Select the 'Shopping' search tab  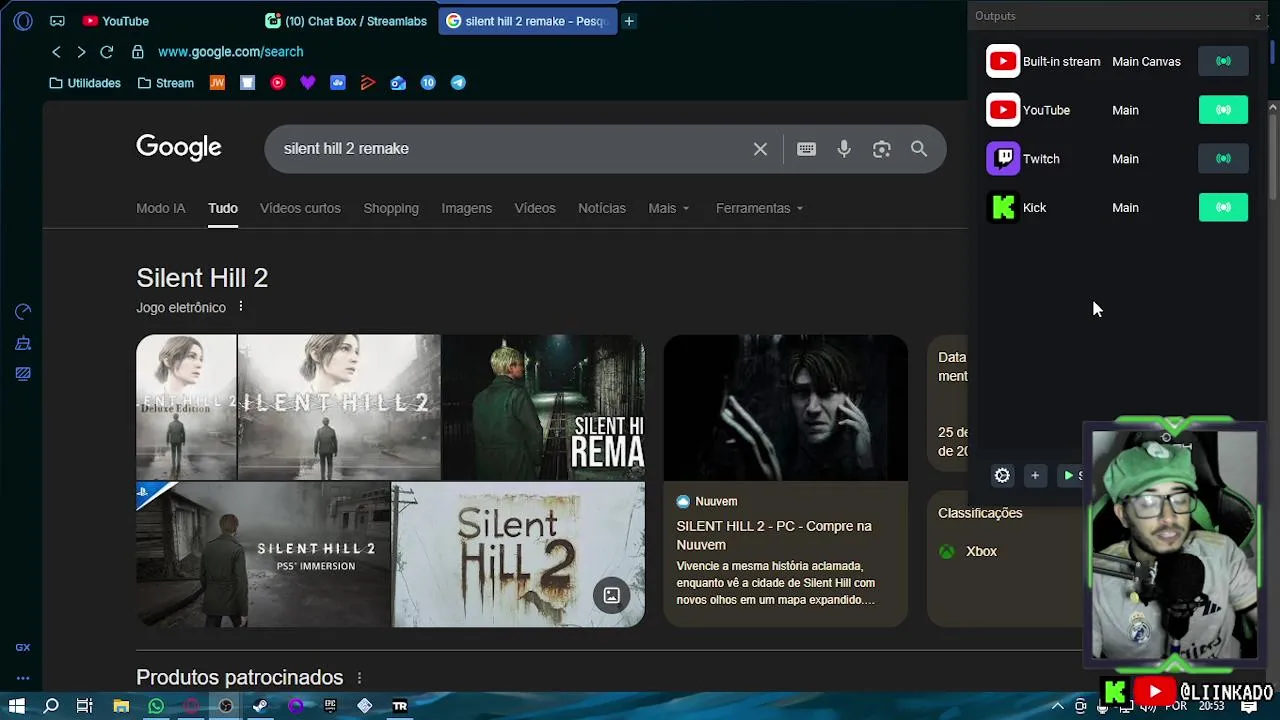[x=391, y=208]
